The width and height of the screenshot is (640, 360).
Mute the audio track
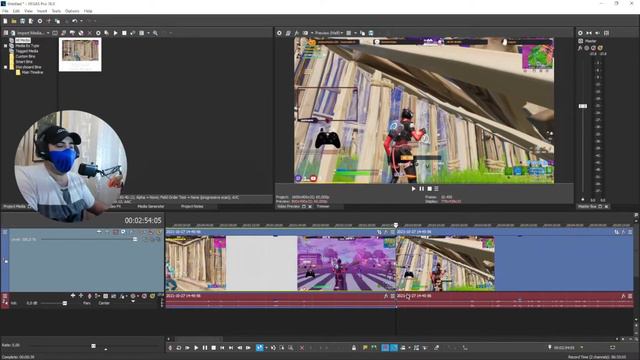click(144, 296)
